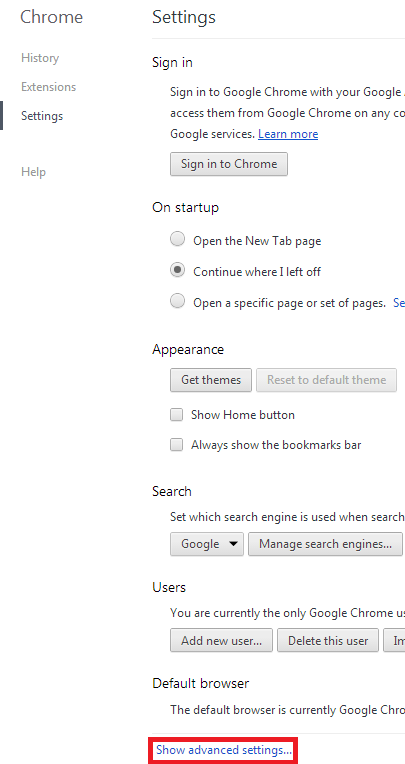
Task: Click the Add new user button
Action: 221,640
